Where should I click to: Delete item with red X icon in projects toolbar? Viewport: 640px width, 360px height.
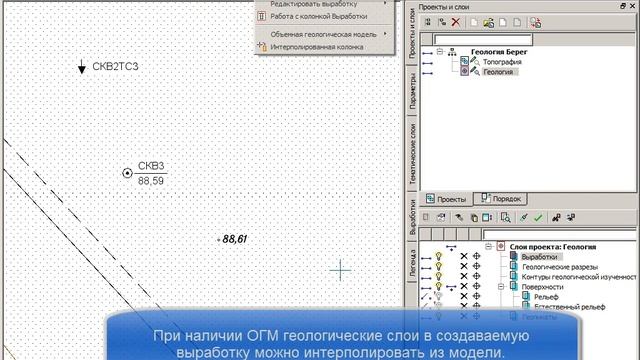[456, 22]
